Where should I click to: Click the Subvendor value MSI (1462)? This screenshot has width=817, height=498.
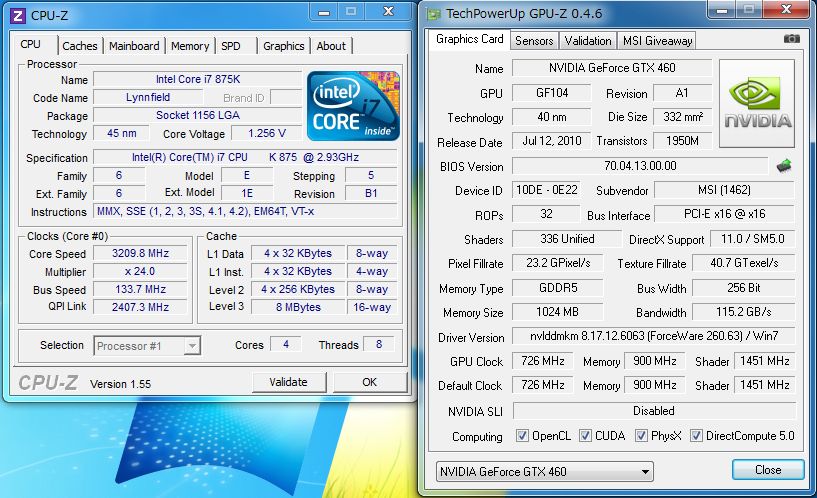[x=724, y=190]
